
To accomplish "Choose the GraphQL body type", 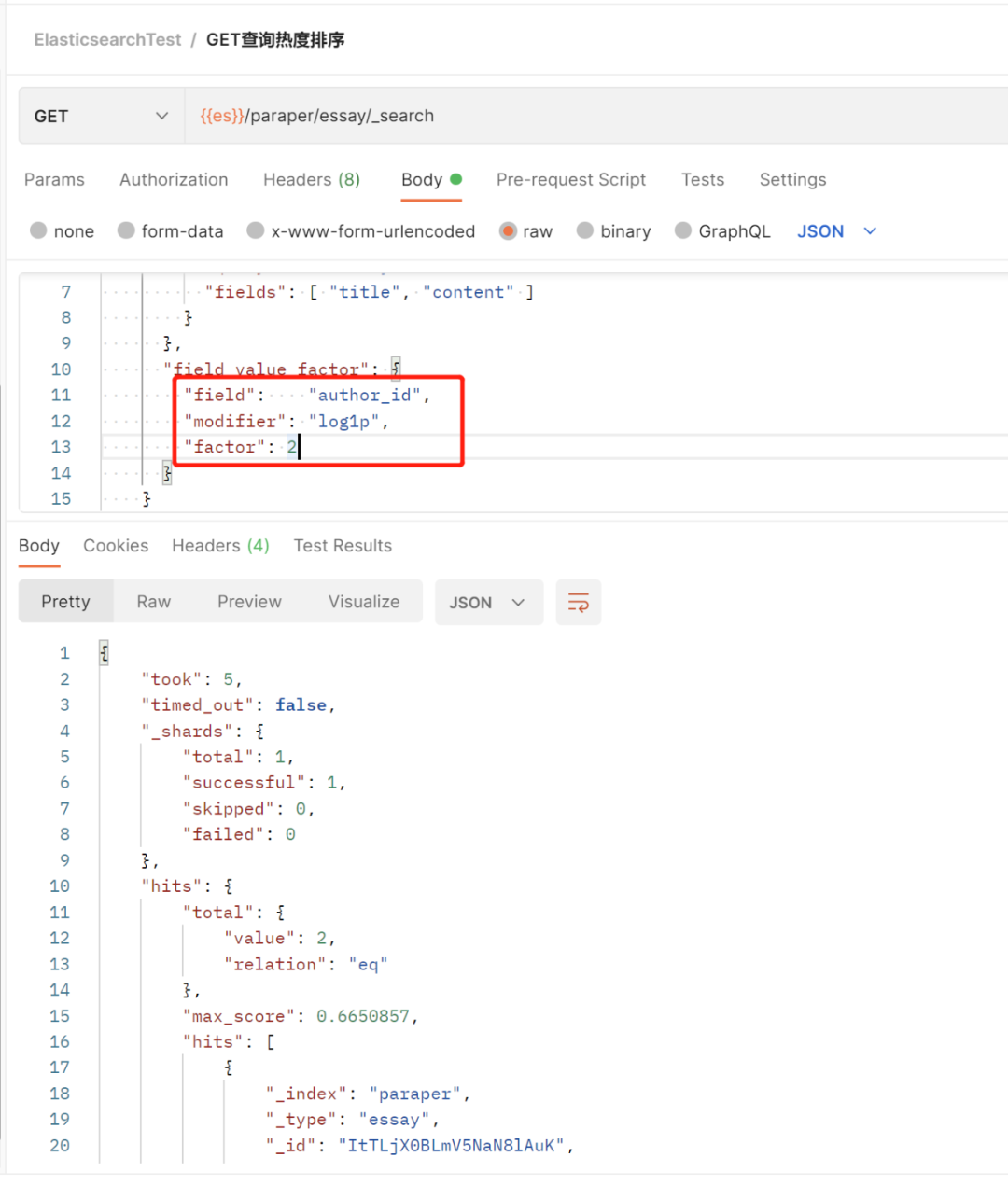I will point(683,230).
